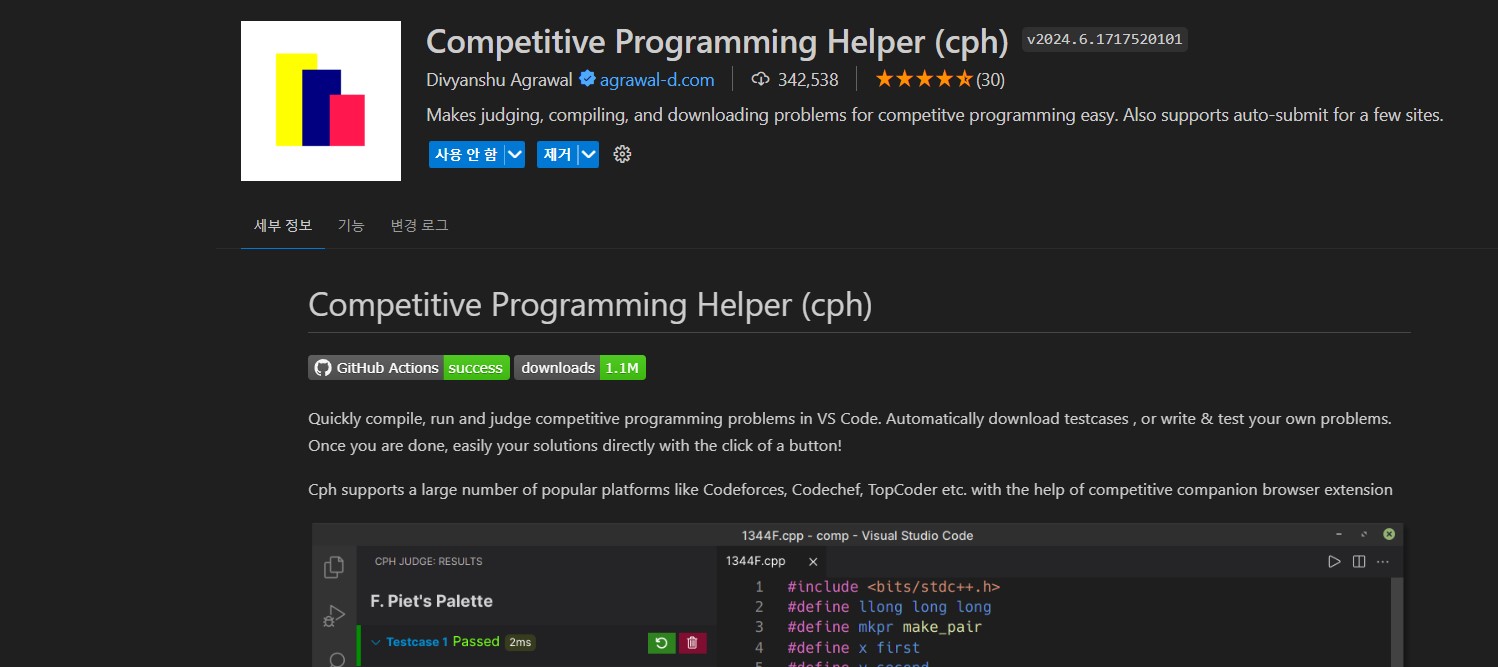The image size is (1498, 667).
Task: Click the verified publisher badge icon
Action: (587, 79)
